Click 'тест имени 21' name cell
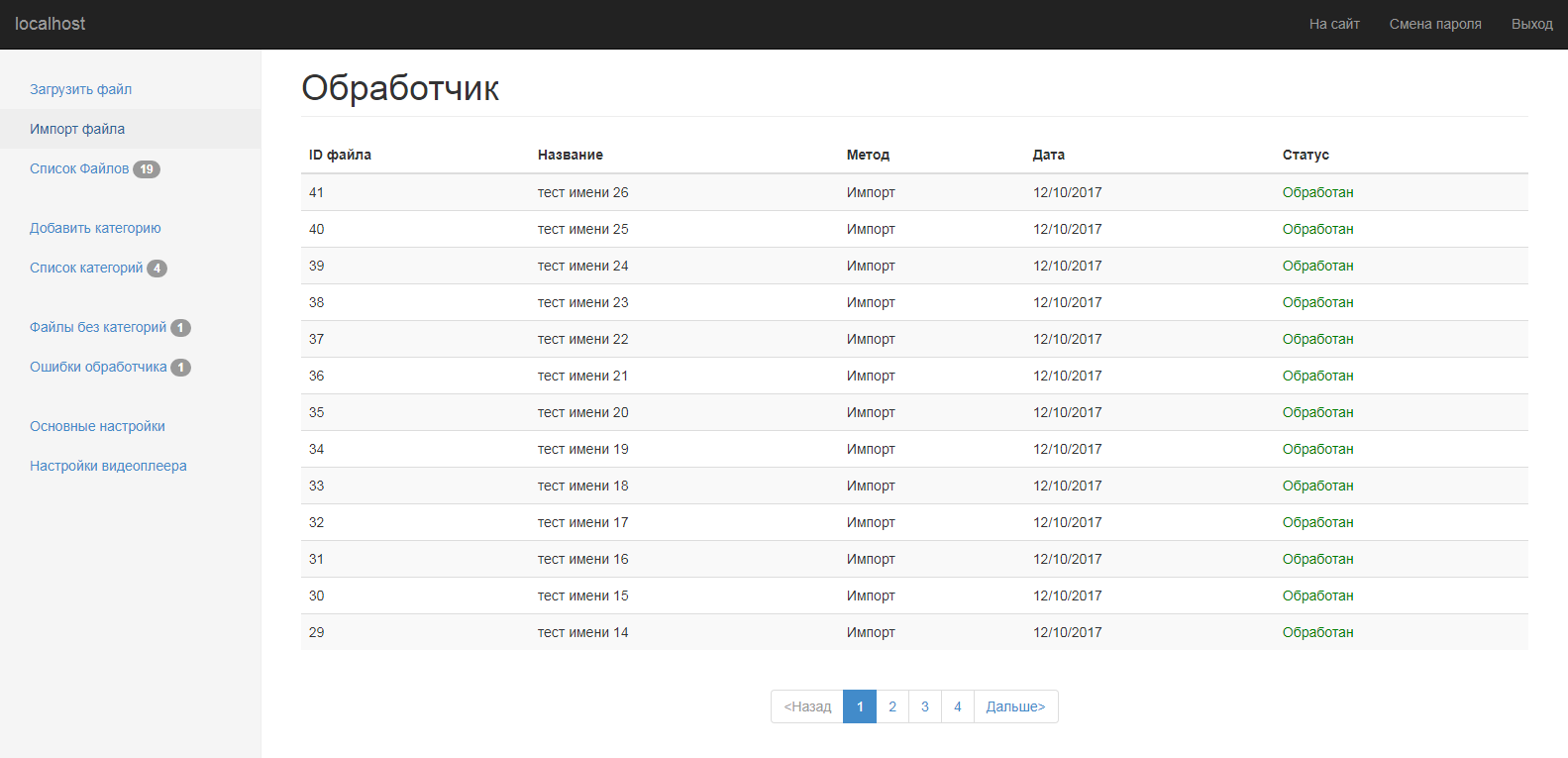This screenshot has width=1568, height=758. coord(583,376)
